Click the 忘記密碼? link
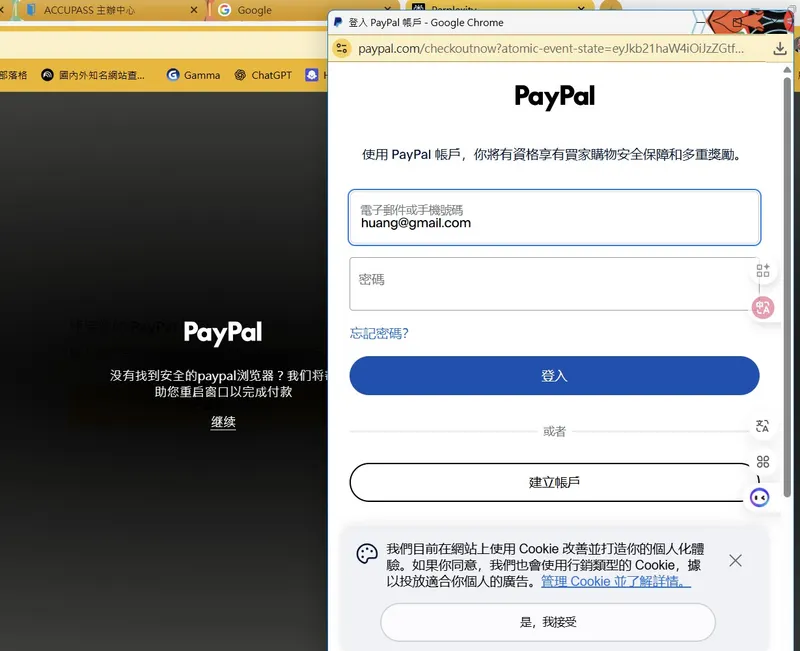800x651 pixels. 379,333
